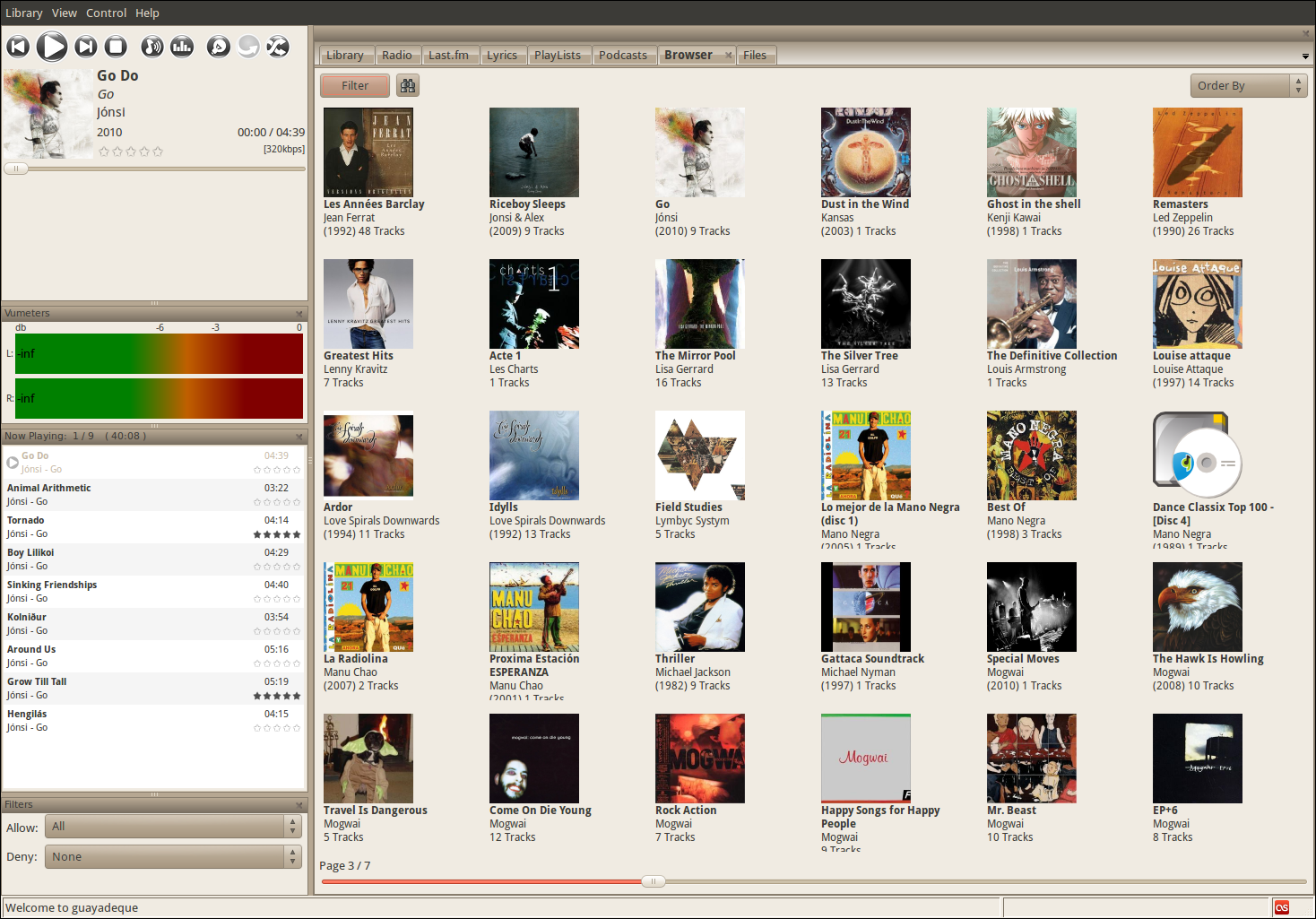The width and height of the screenshot is (1316, 919).
Task: Toggle repeat playback mode
Action: click(248, 47)
